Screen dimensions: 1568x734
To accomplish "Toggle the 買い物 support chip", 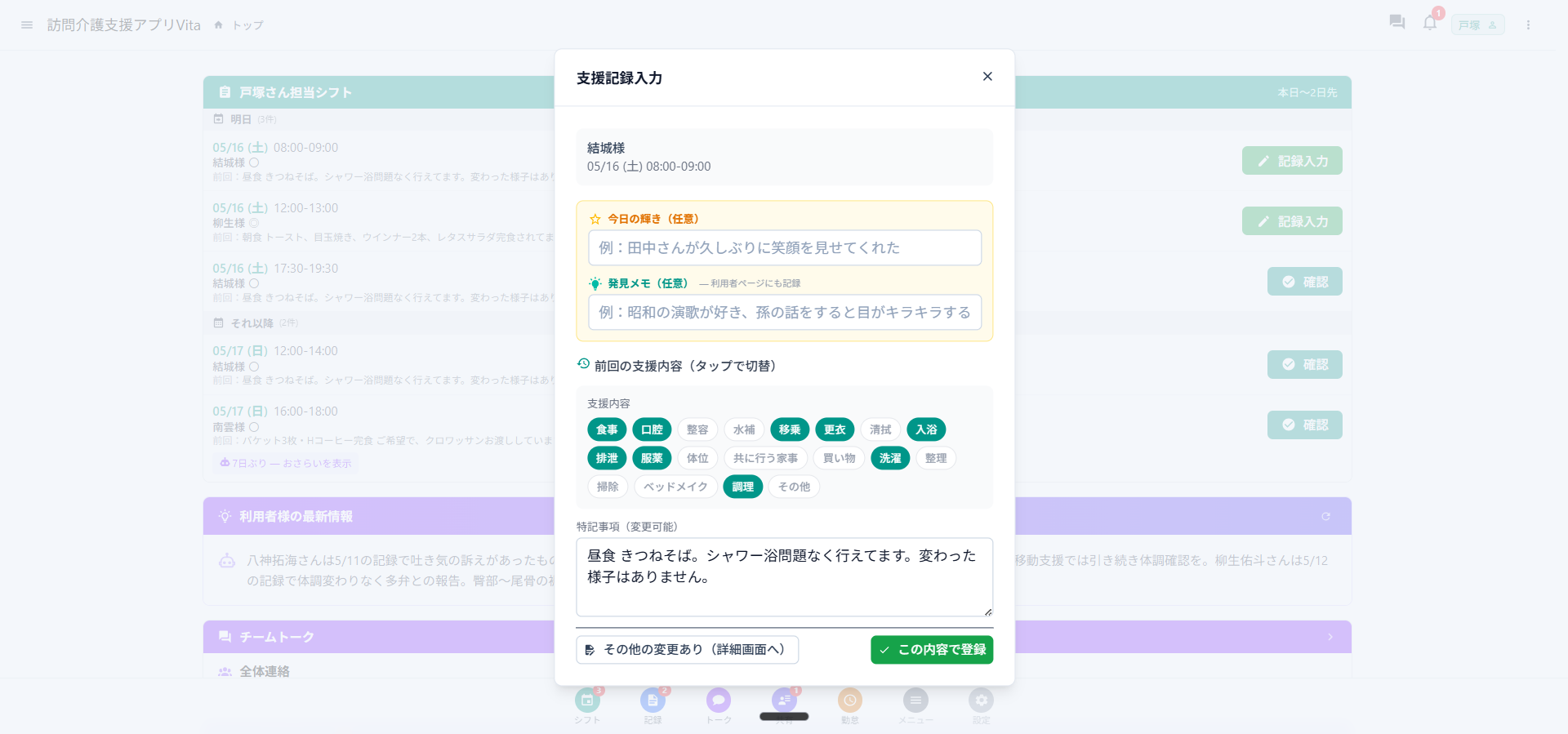I will click(839, 458).
